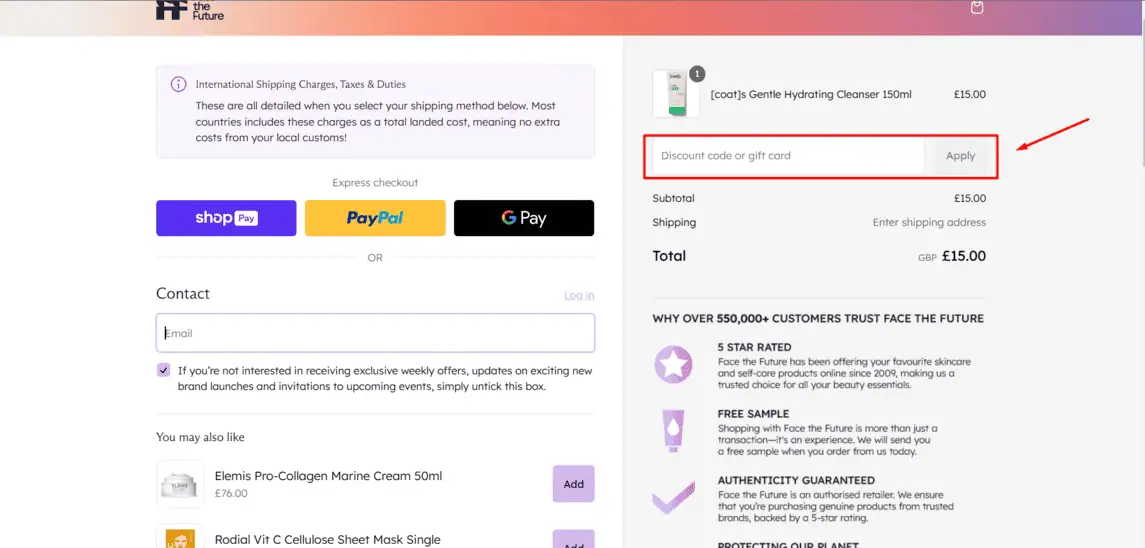Click the Authenticity Guaranteed checkmark icon

pyautogui.click(x=673, y=497)
